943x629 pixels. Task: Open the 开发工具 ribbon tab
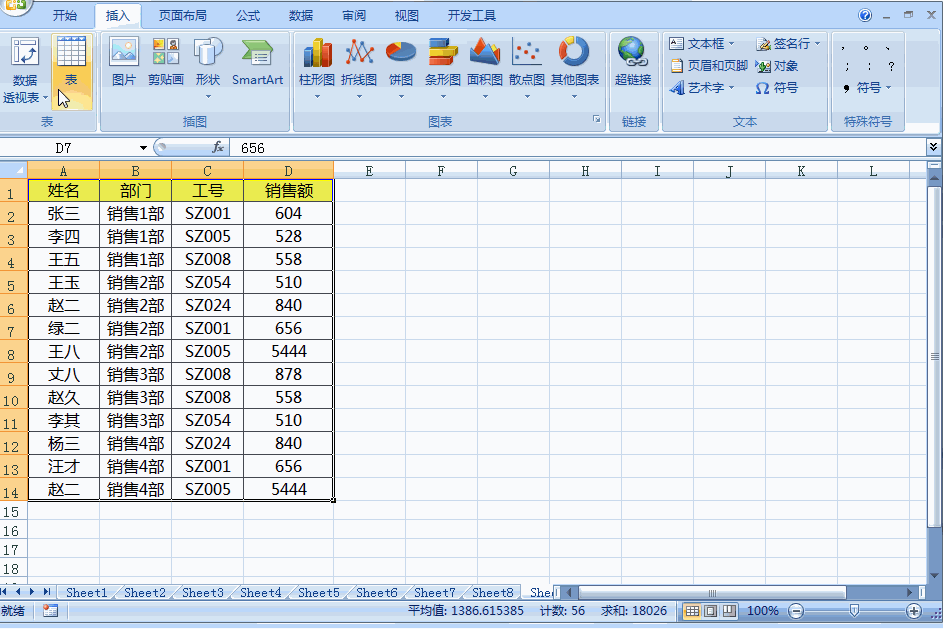coord(472,16)
